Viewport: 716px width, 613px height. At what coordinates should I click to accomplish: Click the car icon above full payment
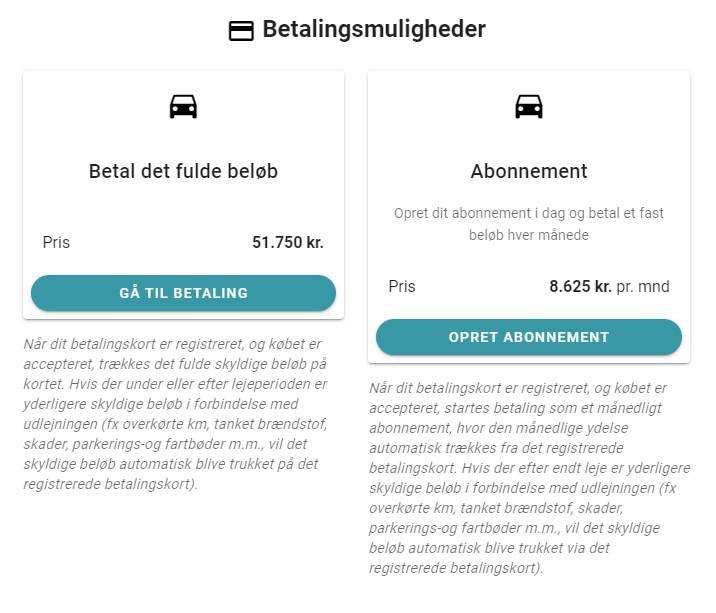[183, 106]
